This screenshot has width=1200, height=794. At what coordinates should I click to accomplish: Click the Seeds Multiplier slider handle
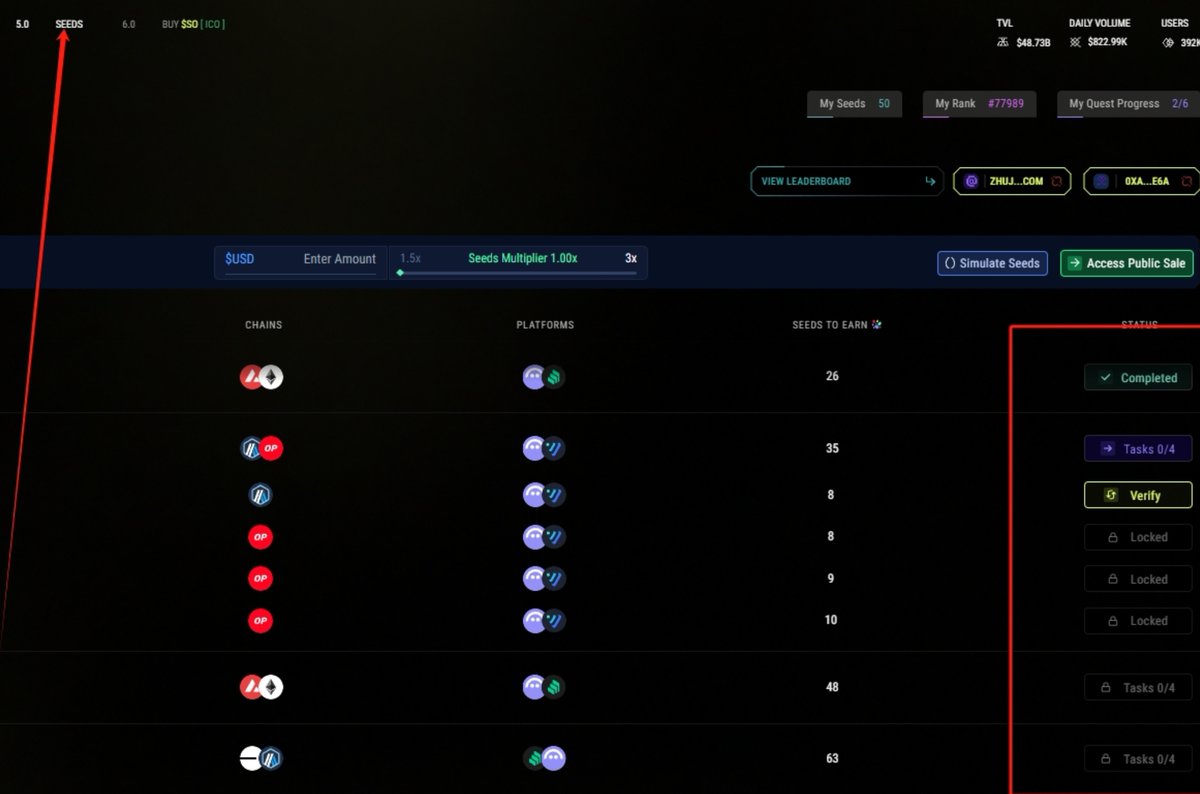(400, 272)
